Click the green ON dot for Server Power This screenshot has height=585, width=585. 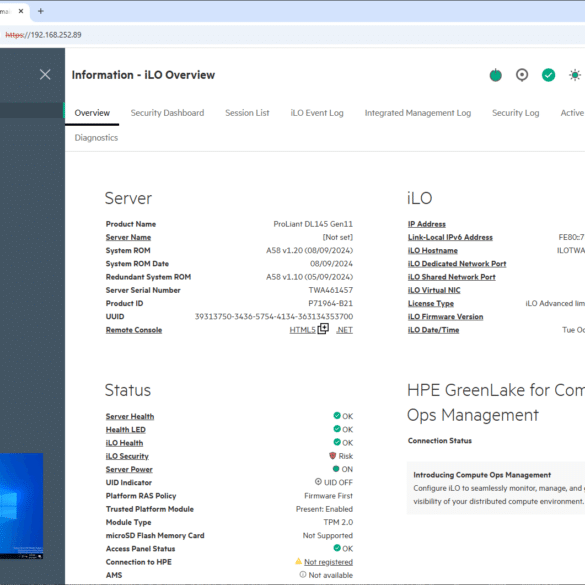coord(336,469)
